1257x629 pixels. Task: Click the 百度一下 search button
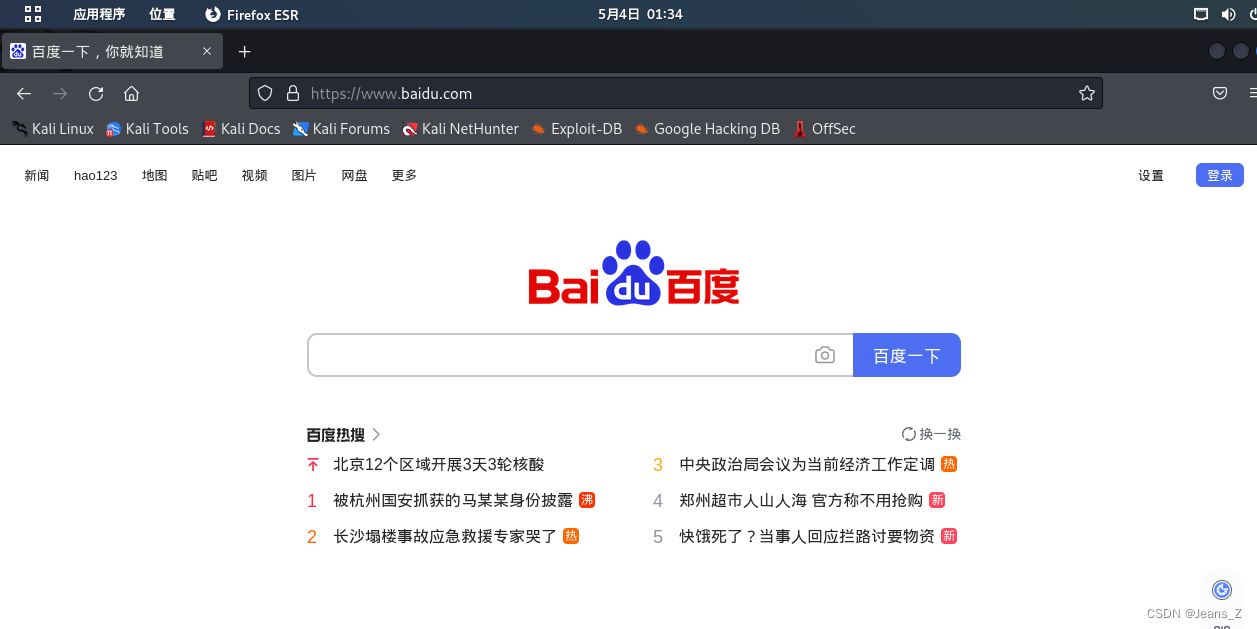pos(907,355)
